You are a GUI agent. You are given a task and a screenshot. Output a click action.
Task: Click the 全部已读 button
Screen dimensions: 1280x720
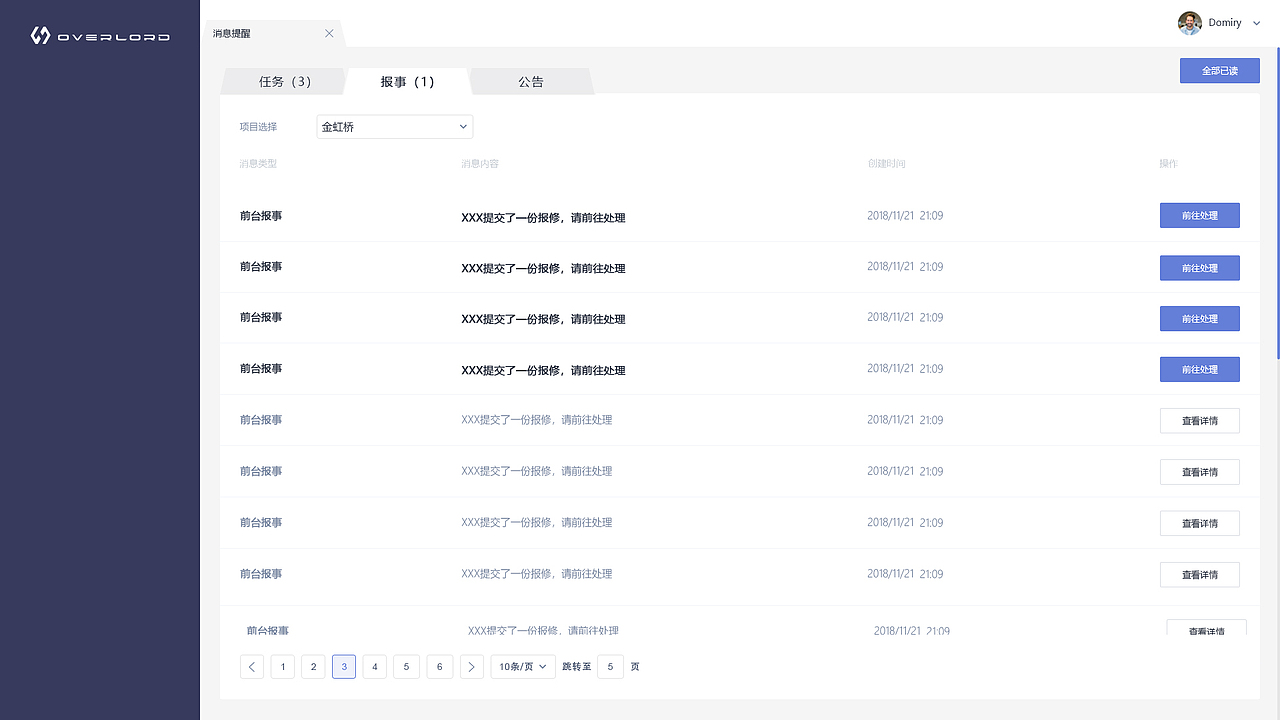click(x=1219, y=70)
